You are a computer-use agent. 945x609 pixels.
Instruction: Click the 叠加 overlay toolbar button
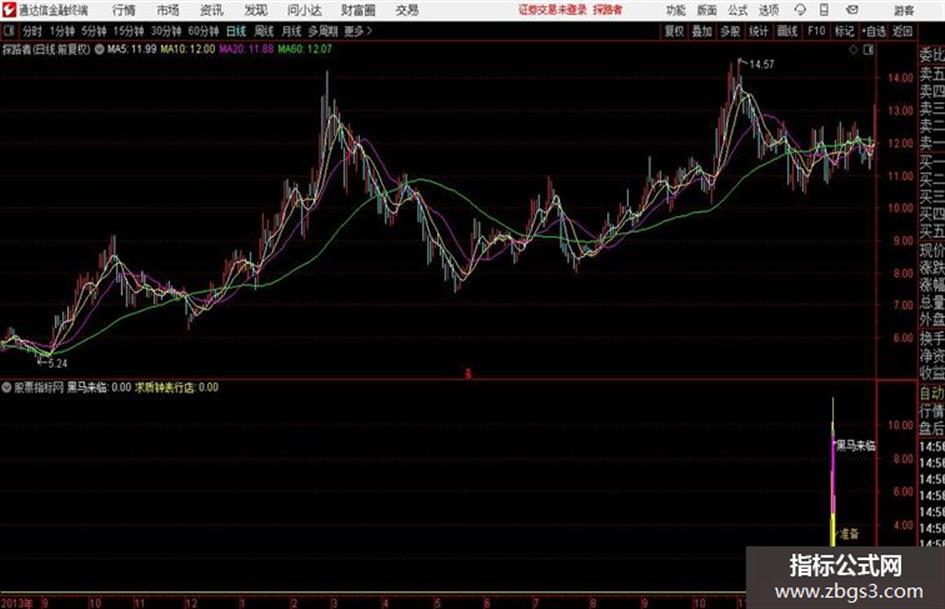coord(702,31)
